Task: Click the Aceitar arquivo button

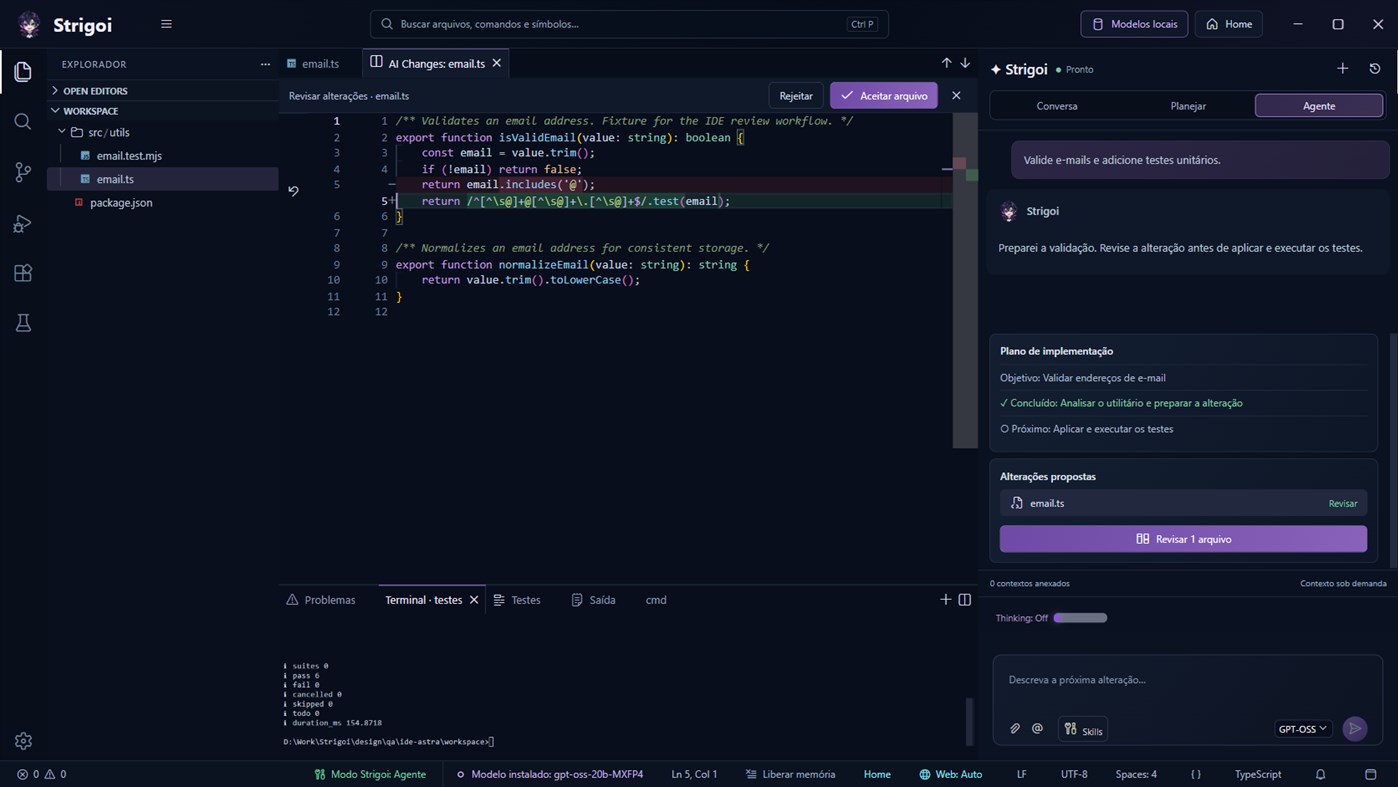Action: click(884, 96)
